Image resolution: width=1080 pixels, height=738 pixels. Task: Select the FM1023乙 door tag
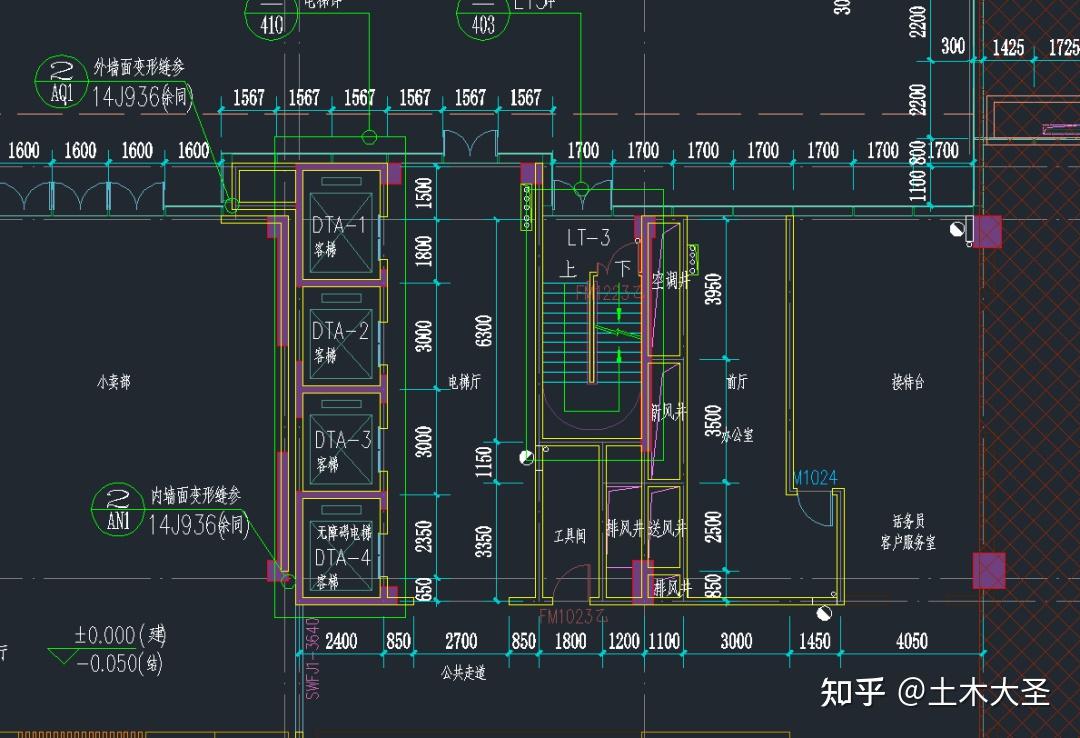pos(573,616)
